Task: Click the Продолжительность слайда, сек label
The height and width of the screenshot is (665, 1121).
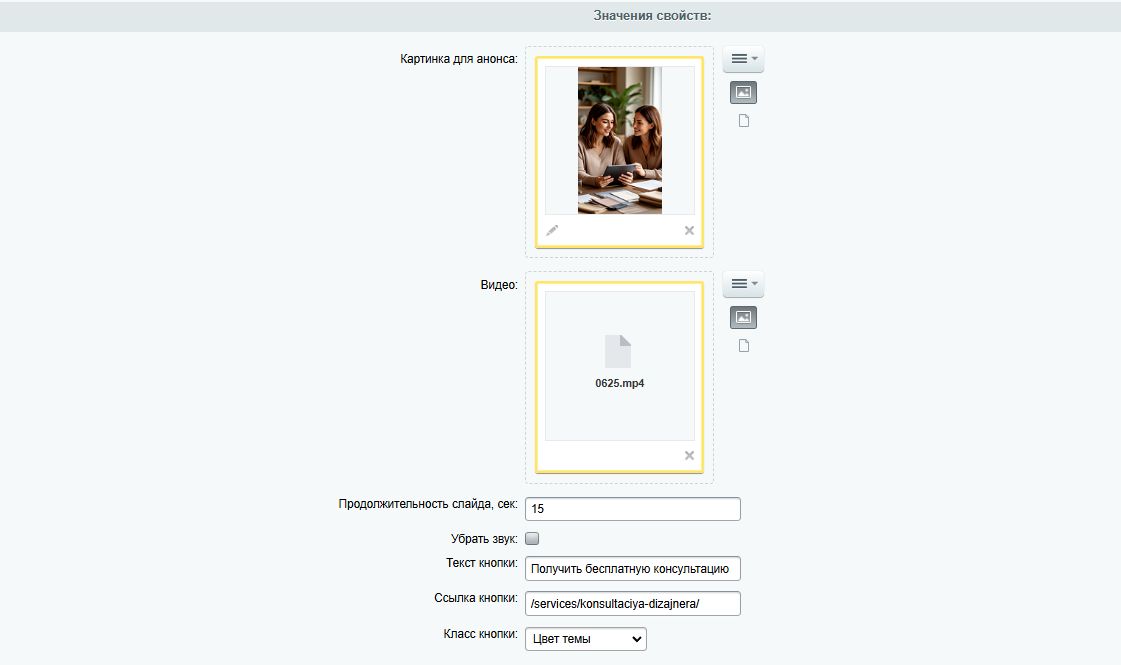Action: point(428,504)
